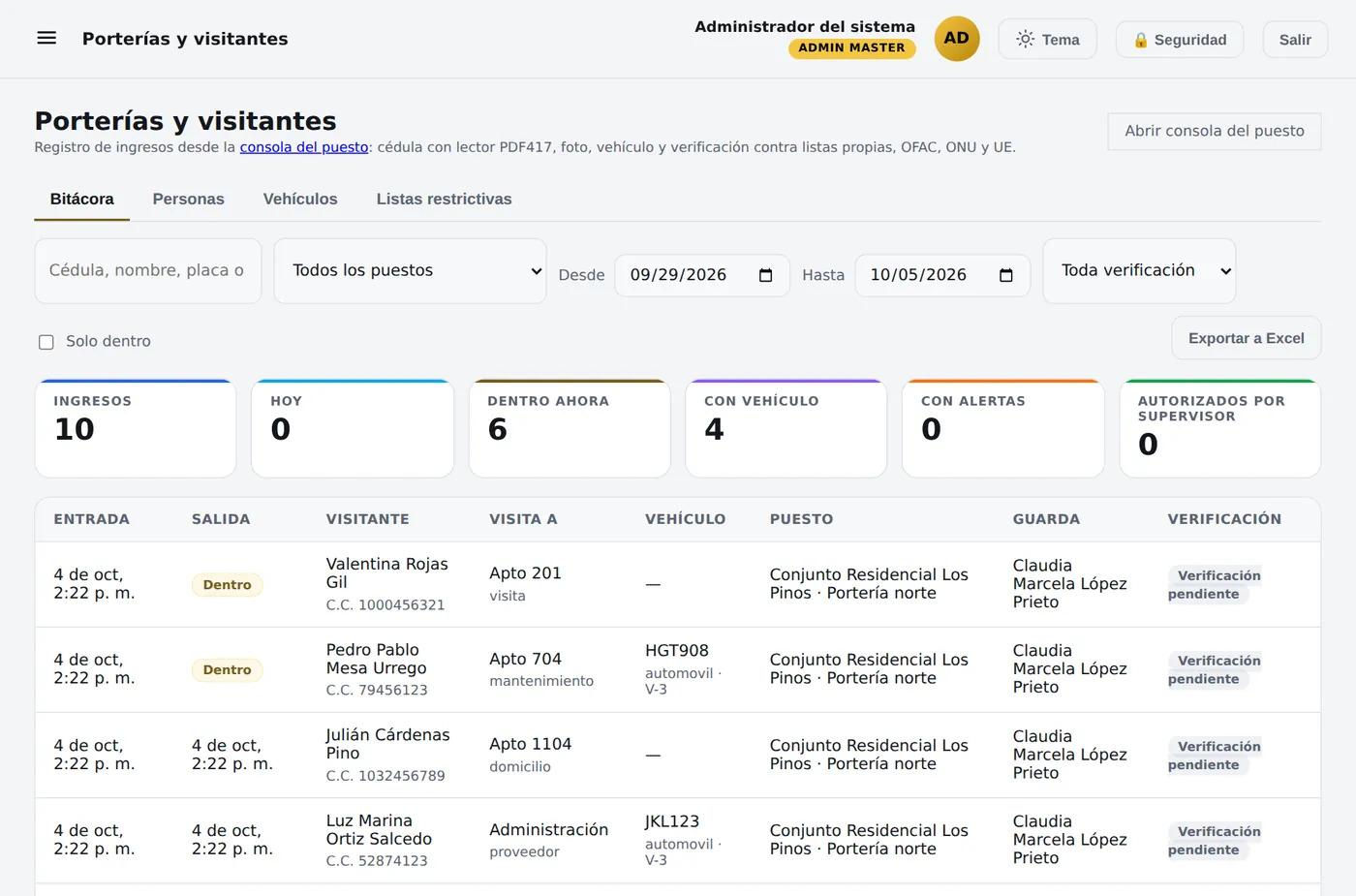Viewport: 1356px width, 896px height.
Task: Click vehicle plate JKL123
Action: point(672,821)
